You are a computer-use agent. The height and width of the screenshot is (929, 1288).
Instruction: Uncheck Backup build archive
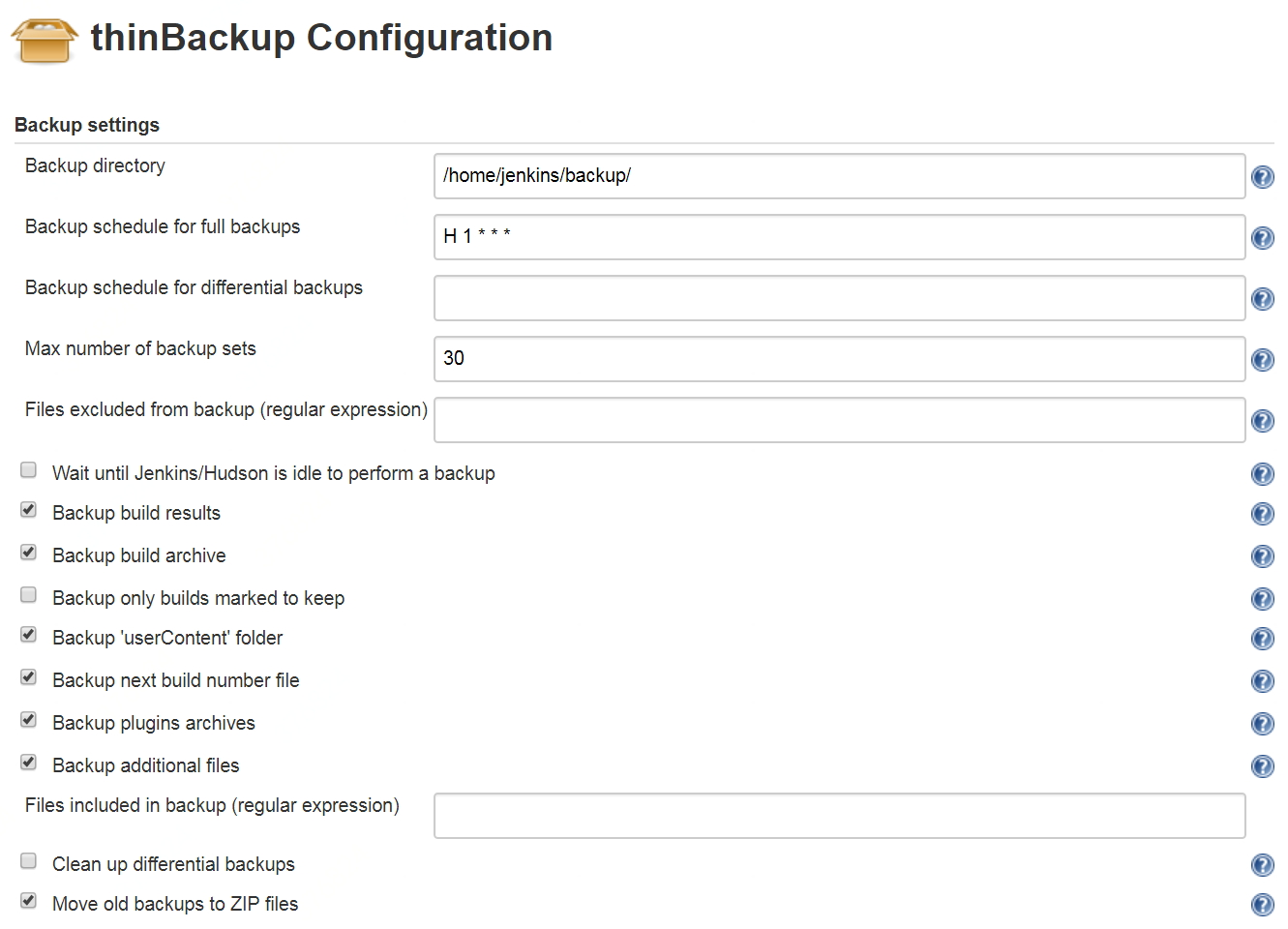(x=29, y=553)
